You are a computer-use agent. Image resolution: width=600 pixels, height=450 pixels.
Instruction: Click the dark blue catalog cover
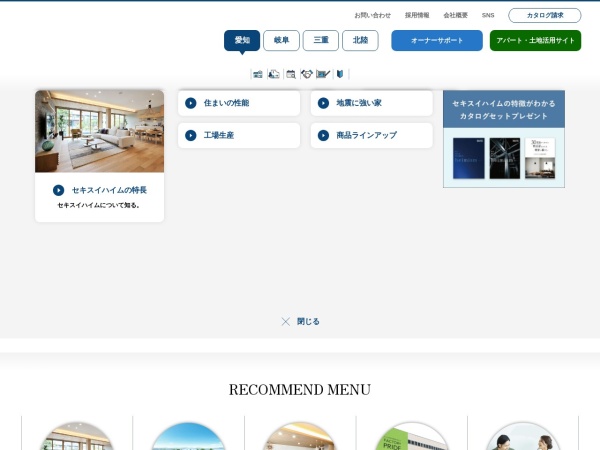point(469,158)
